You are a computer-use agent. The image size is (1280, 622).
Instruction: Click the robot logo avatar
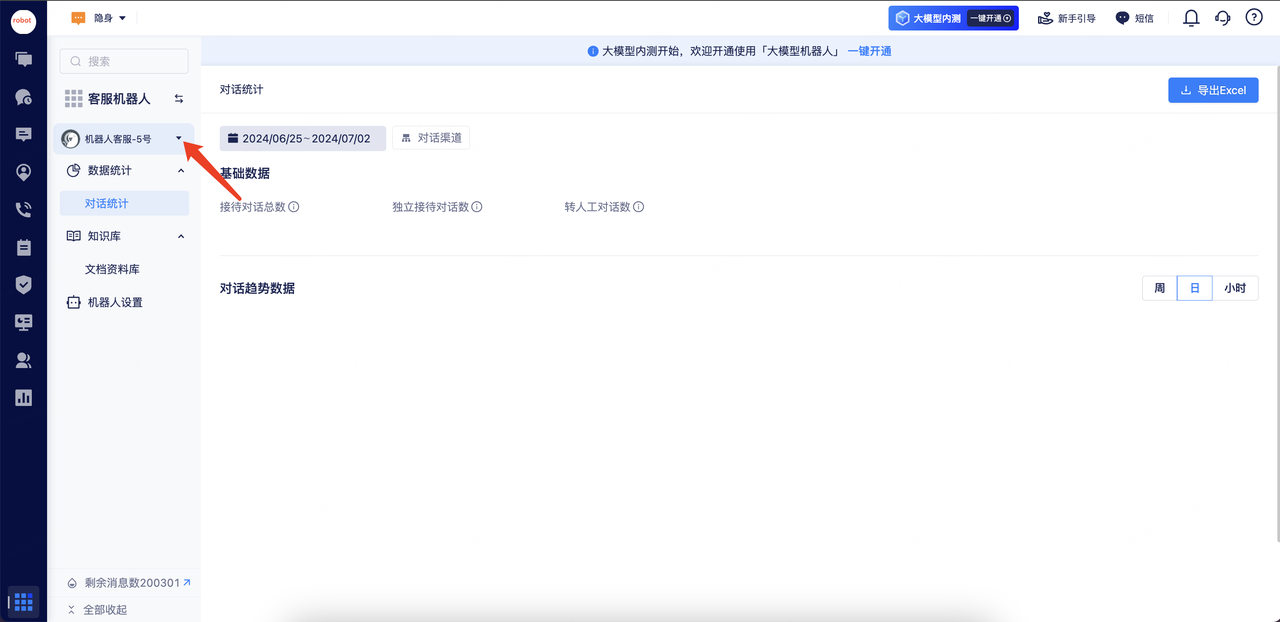coord(23,20)
